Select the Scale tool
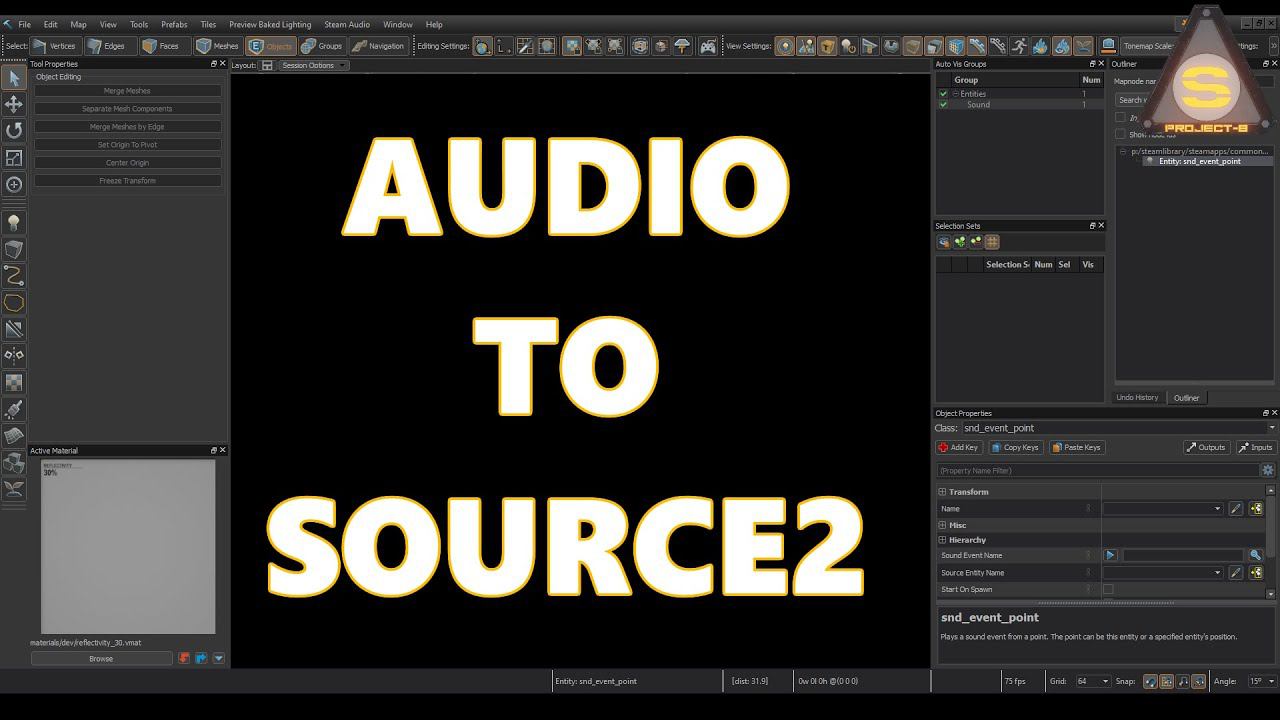Screen dimensions: 1280x720 click(14, 158)
